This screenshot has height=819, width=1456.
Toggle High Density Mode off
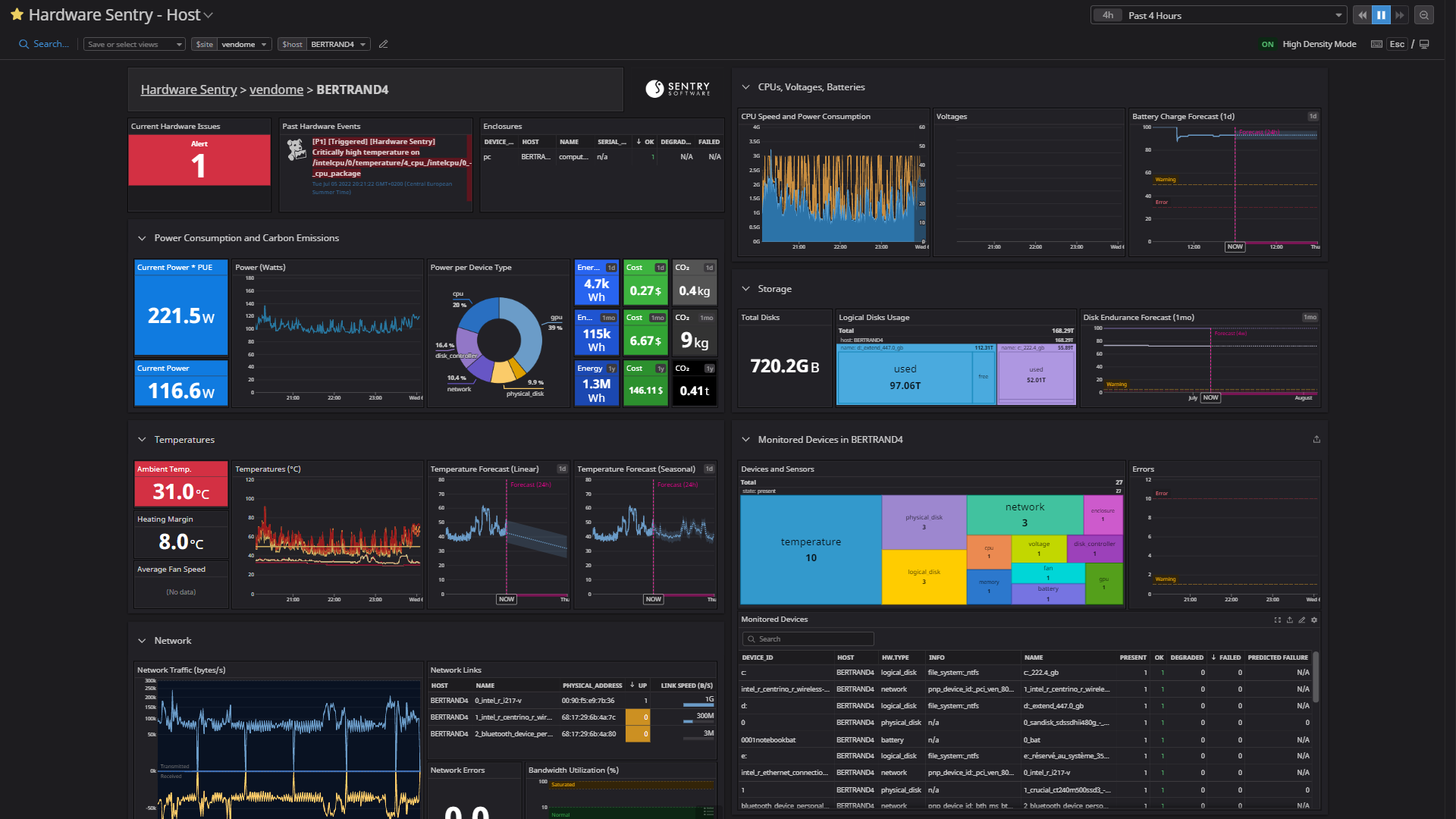click(1267, 44)
